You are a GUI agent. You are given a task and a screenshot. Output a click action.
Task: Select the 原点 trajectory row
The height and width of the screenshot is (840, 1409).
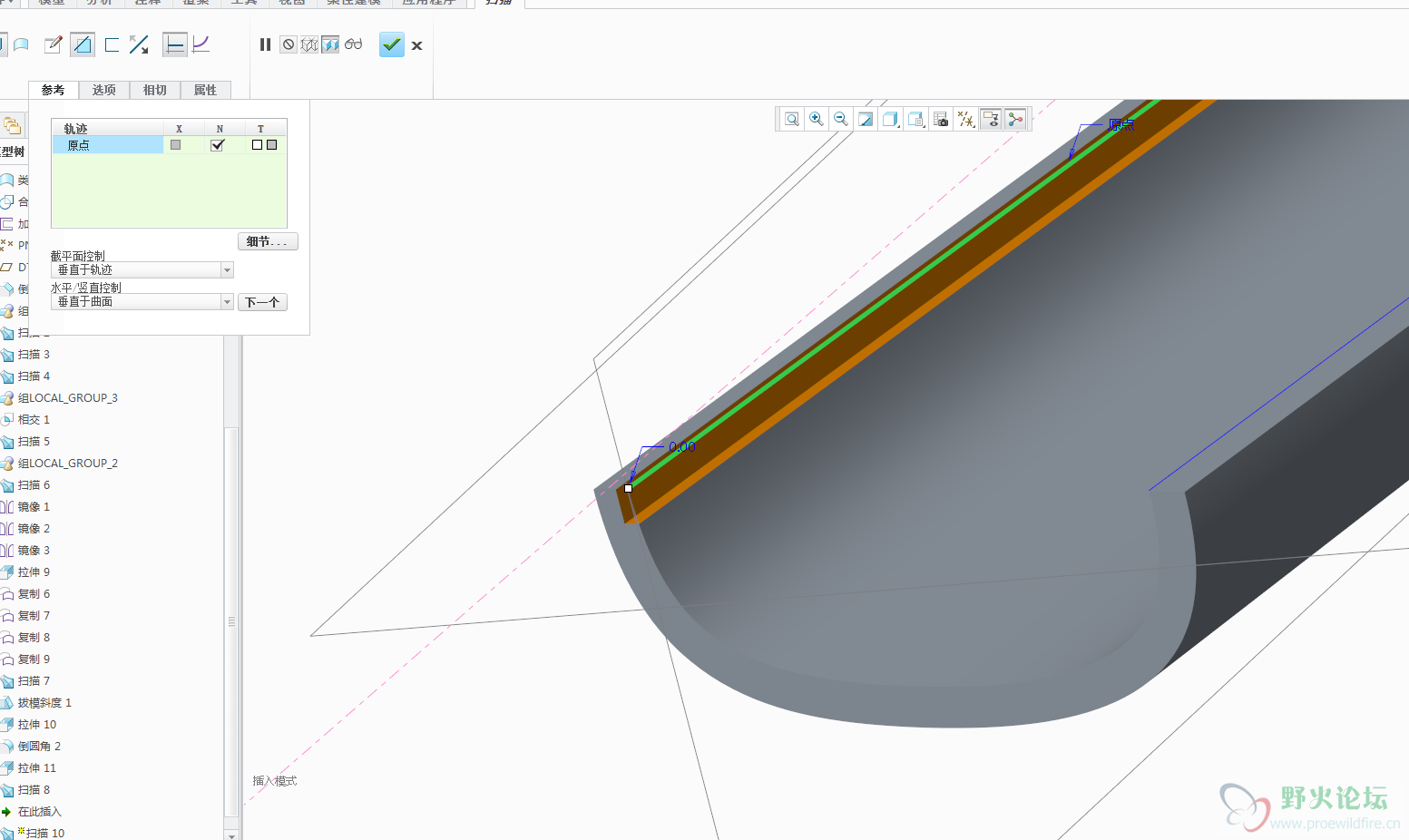coord(170,145)
